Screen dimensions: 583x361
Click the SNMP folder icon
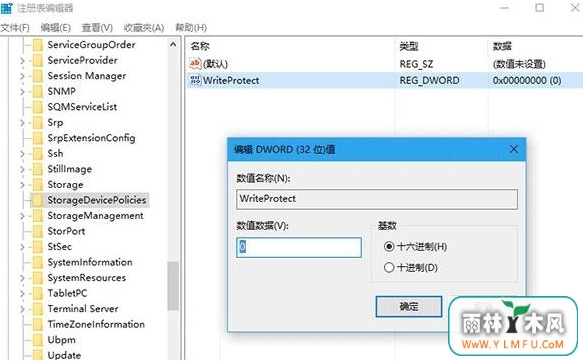(38, 91)
